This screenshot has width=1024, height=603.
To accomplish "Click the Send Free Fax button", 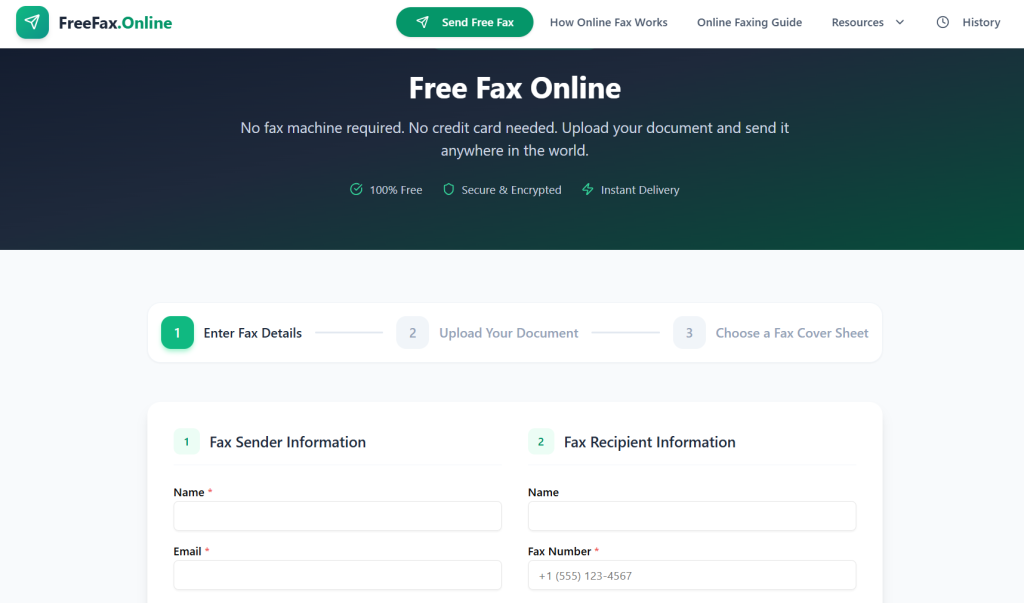I will tap(464, 21).
